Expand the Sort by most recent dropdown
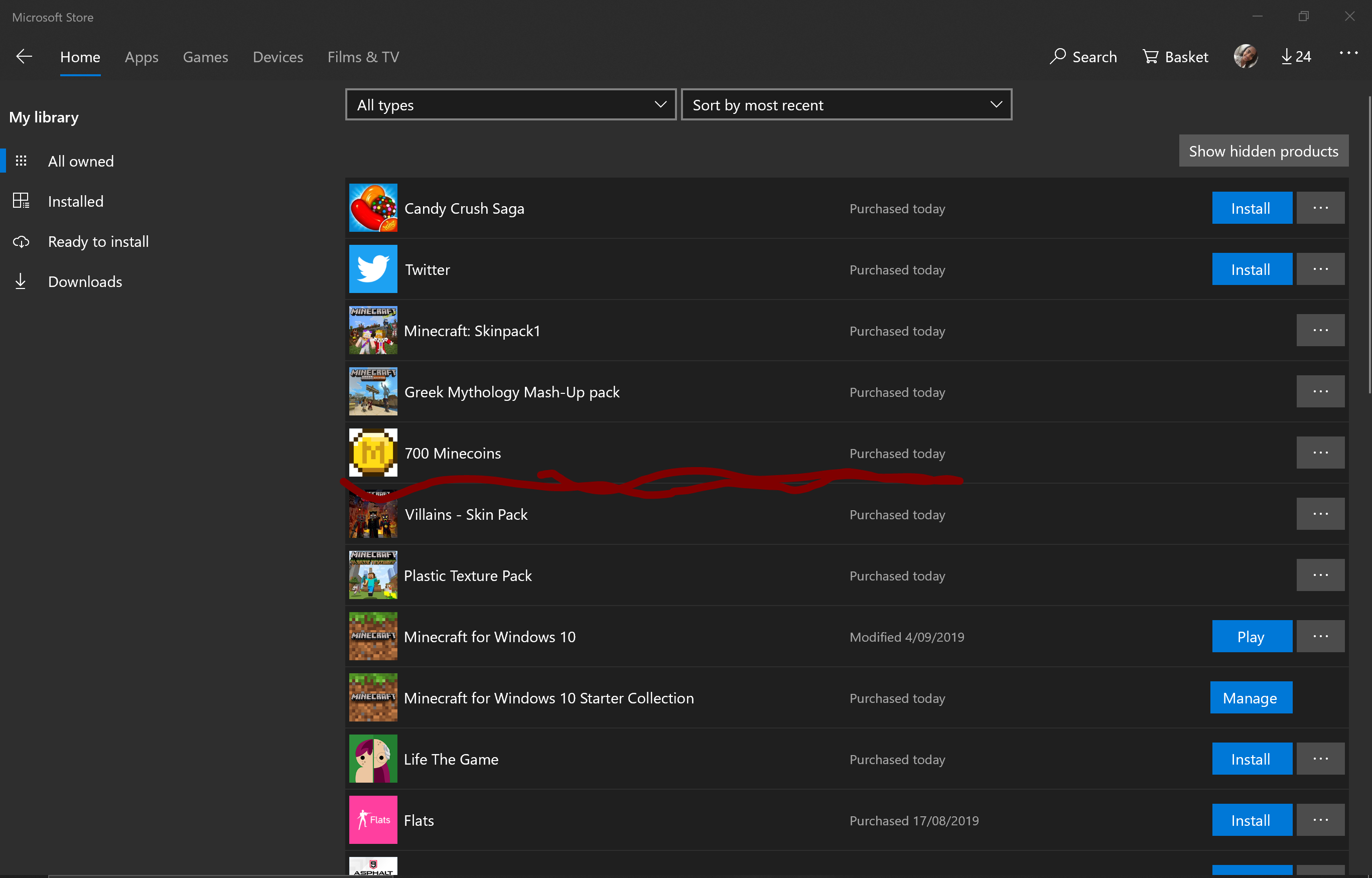The height and width of the screenshot is (878, 1372). tap(846, 104)
